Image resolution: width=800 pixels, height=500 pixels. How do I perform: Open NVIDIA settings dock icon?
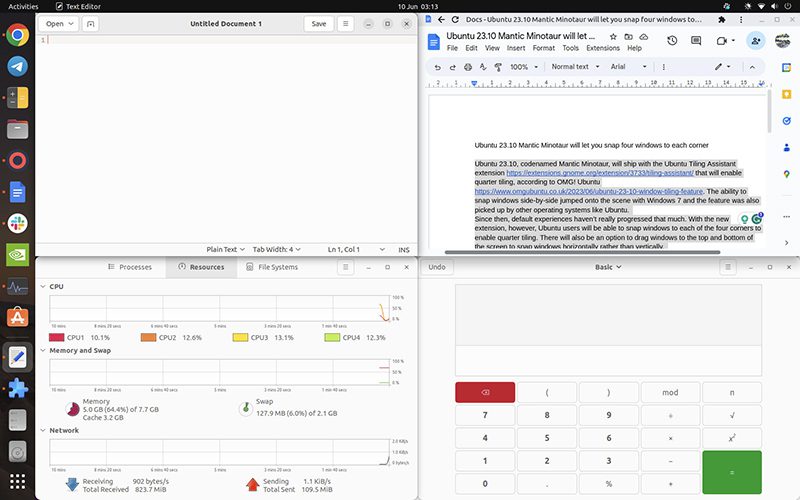coord(17,255)
